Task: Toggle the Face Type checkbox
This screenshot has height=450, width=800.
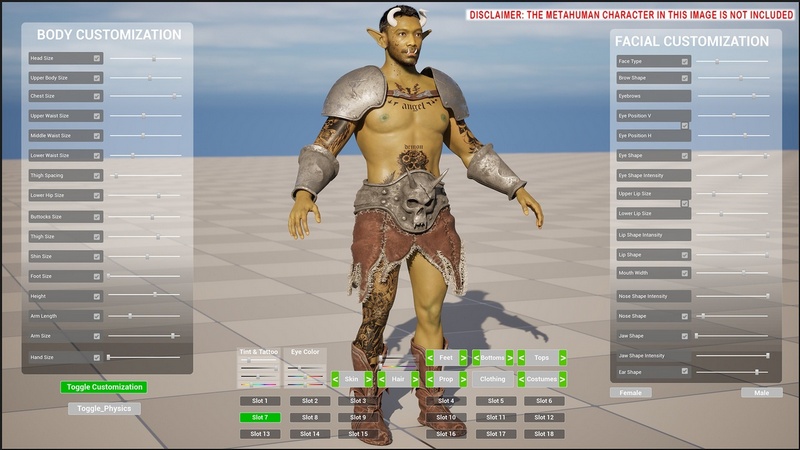Action: 685,62
